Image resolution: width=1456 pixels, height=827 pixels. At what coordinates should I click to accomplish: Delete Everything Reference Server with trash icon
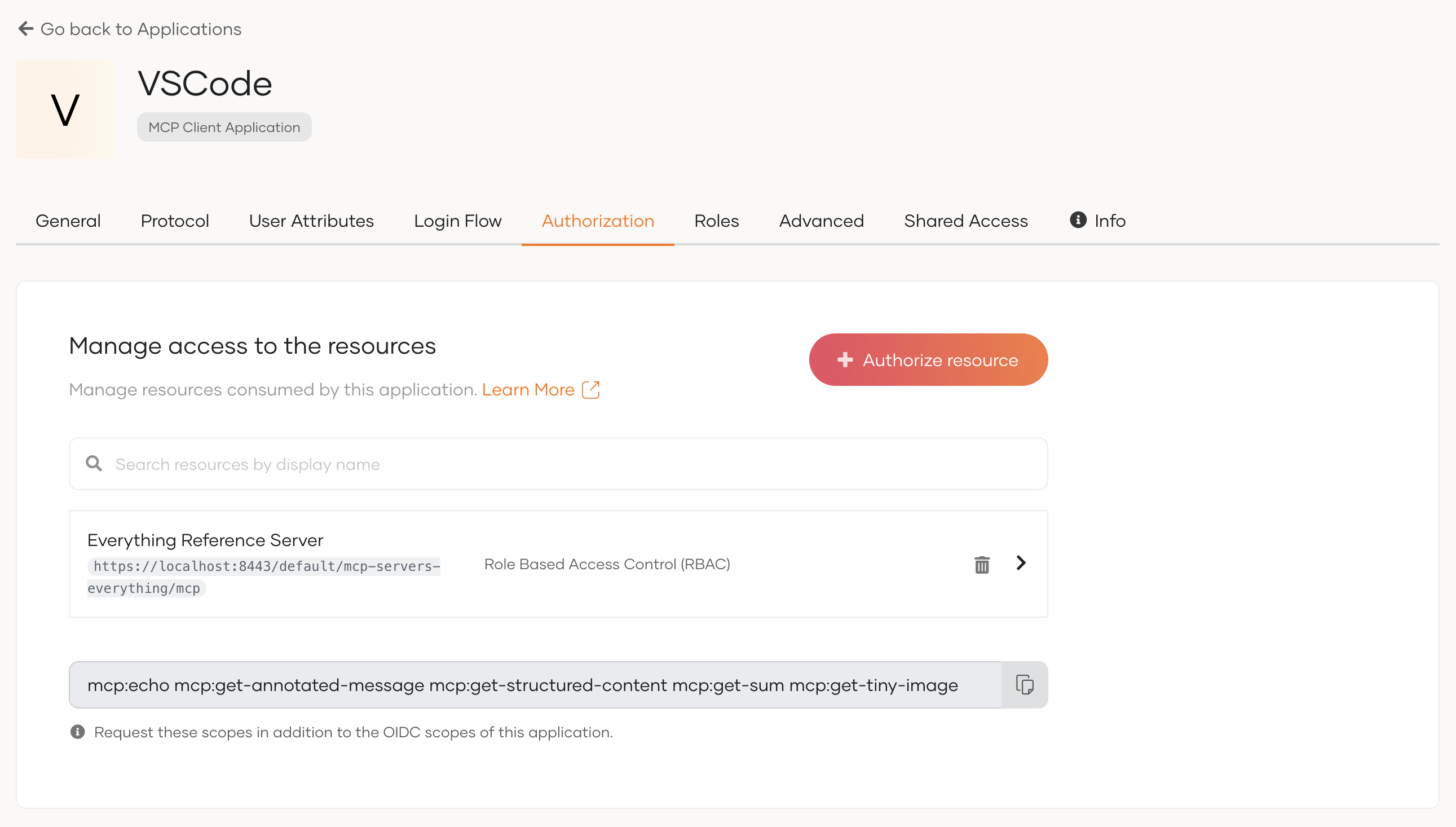[x=981, y=564]
